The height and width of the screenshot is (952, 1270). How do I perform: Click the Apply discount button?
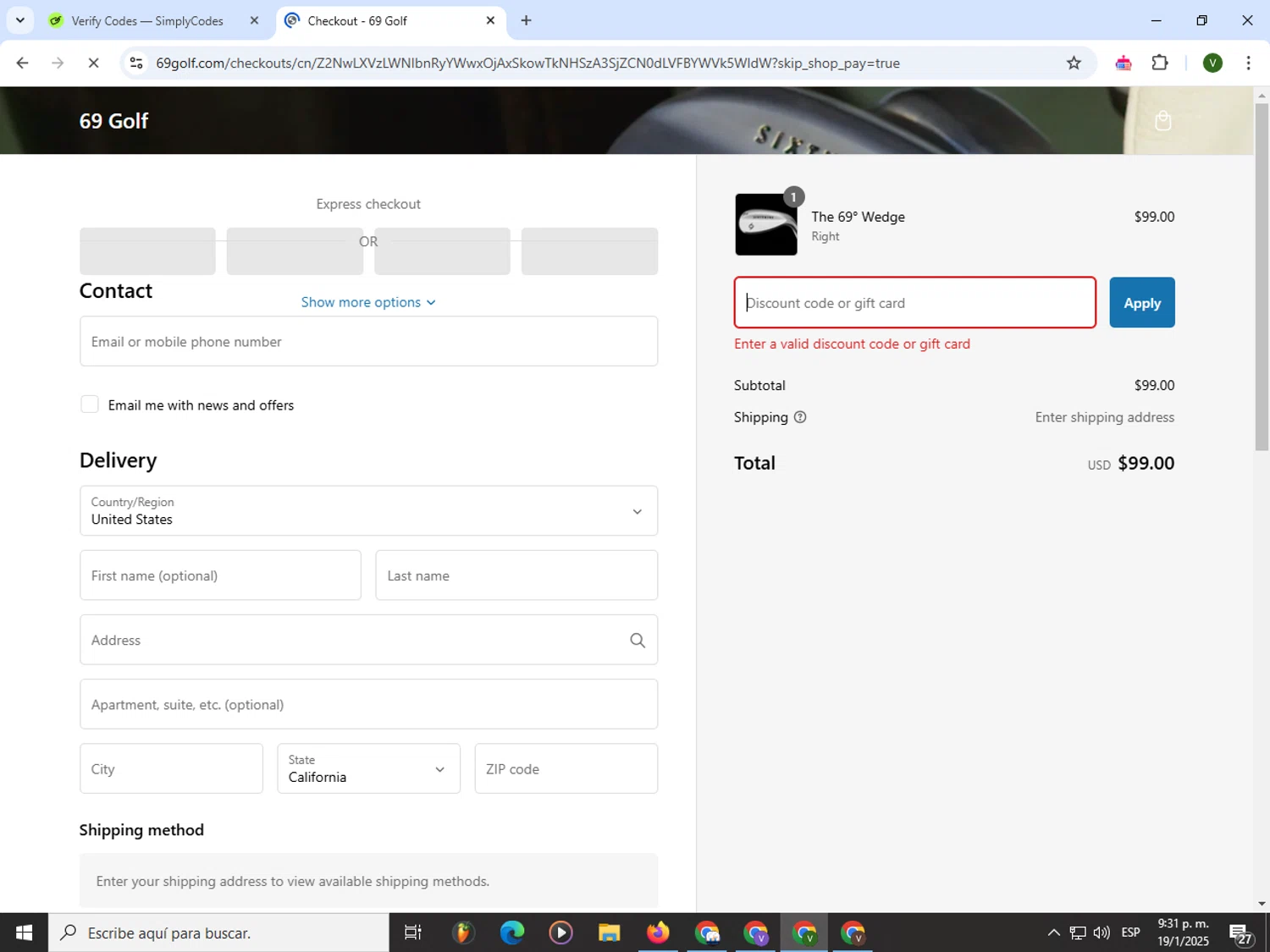click(1142, 302)
